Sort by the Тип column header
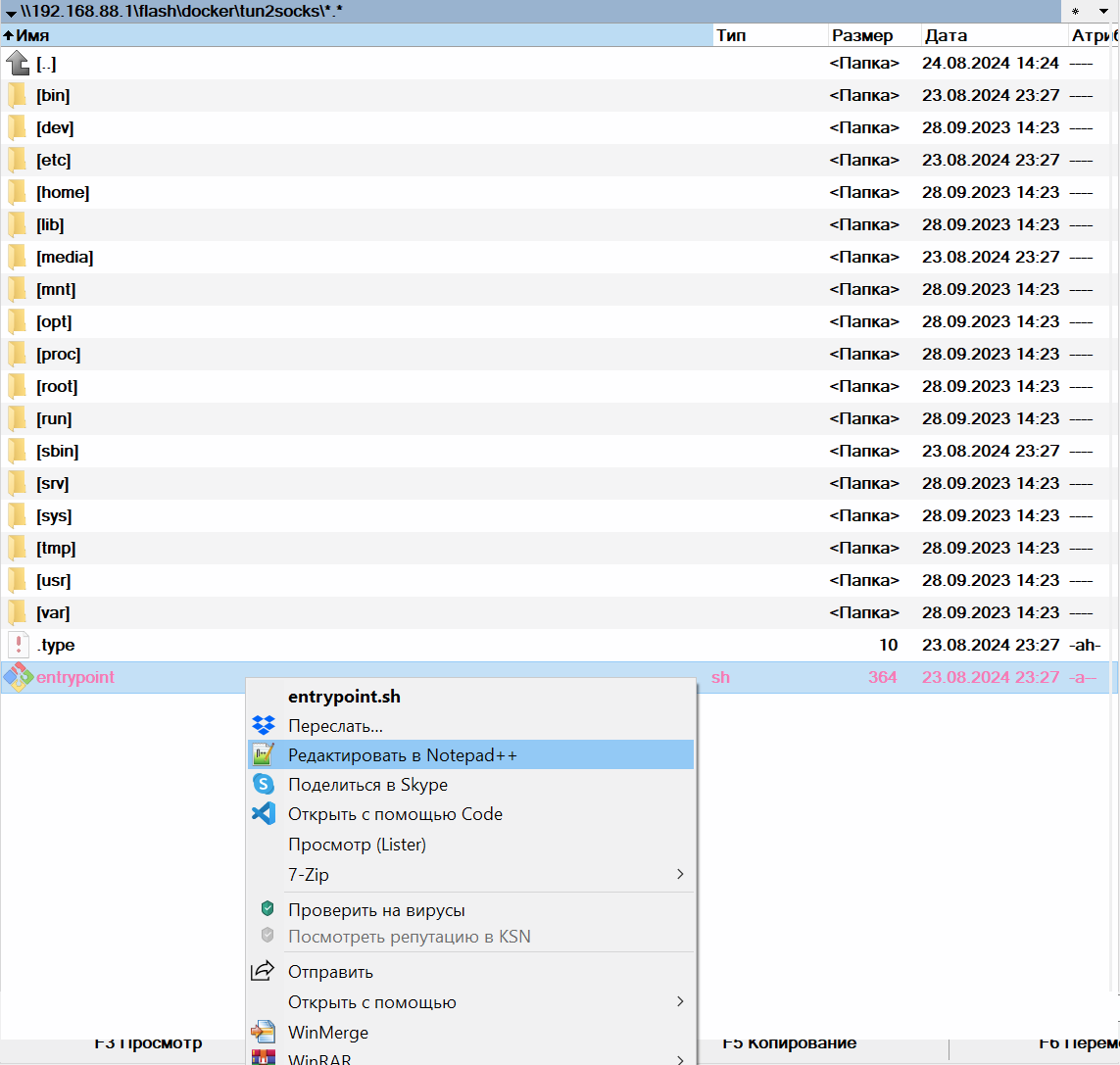The width and height of the screenshot is (1120, 1065). (771, 35)
